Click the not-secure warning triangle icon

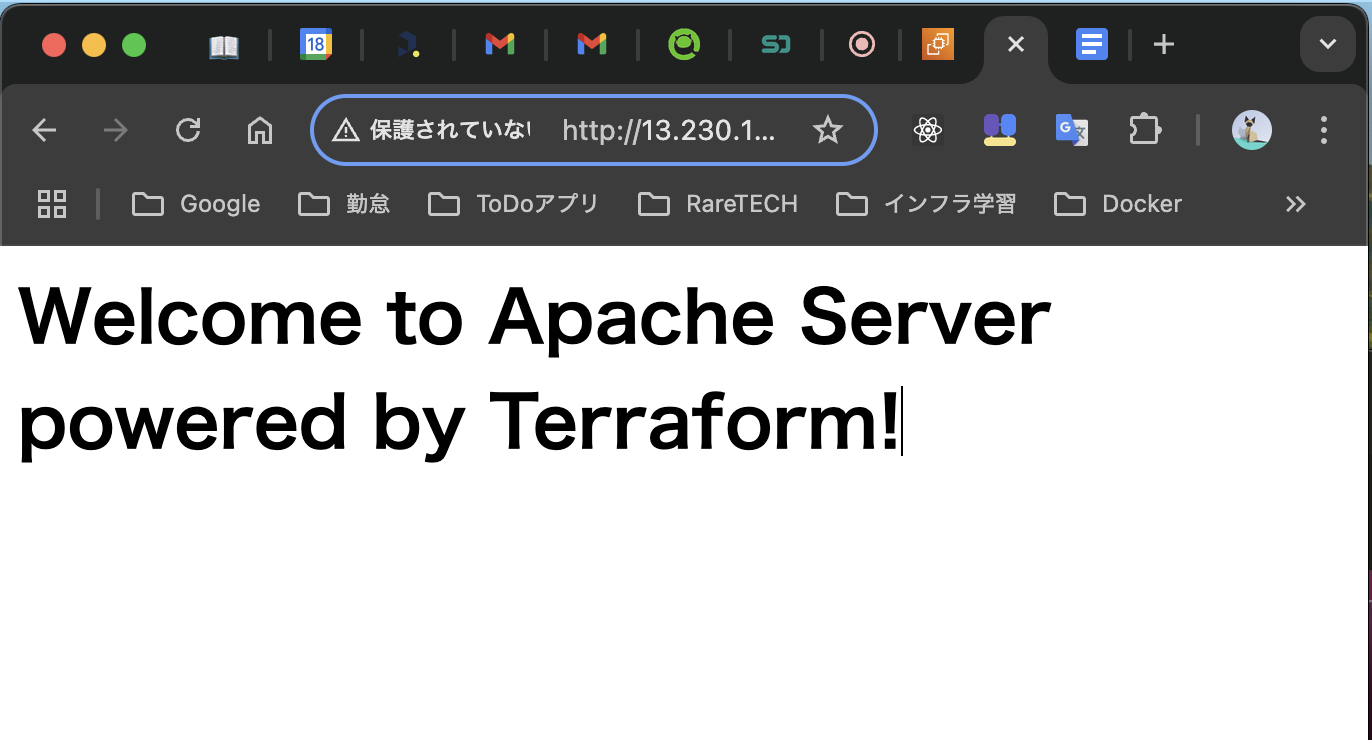(x=345, y=130)
